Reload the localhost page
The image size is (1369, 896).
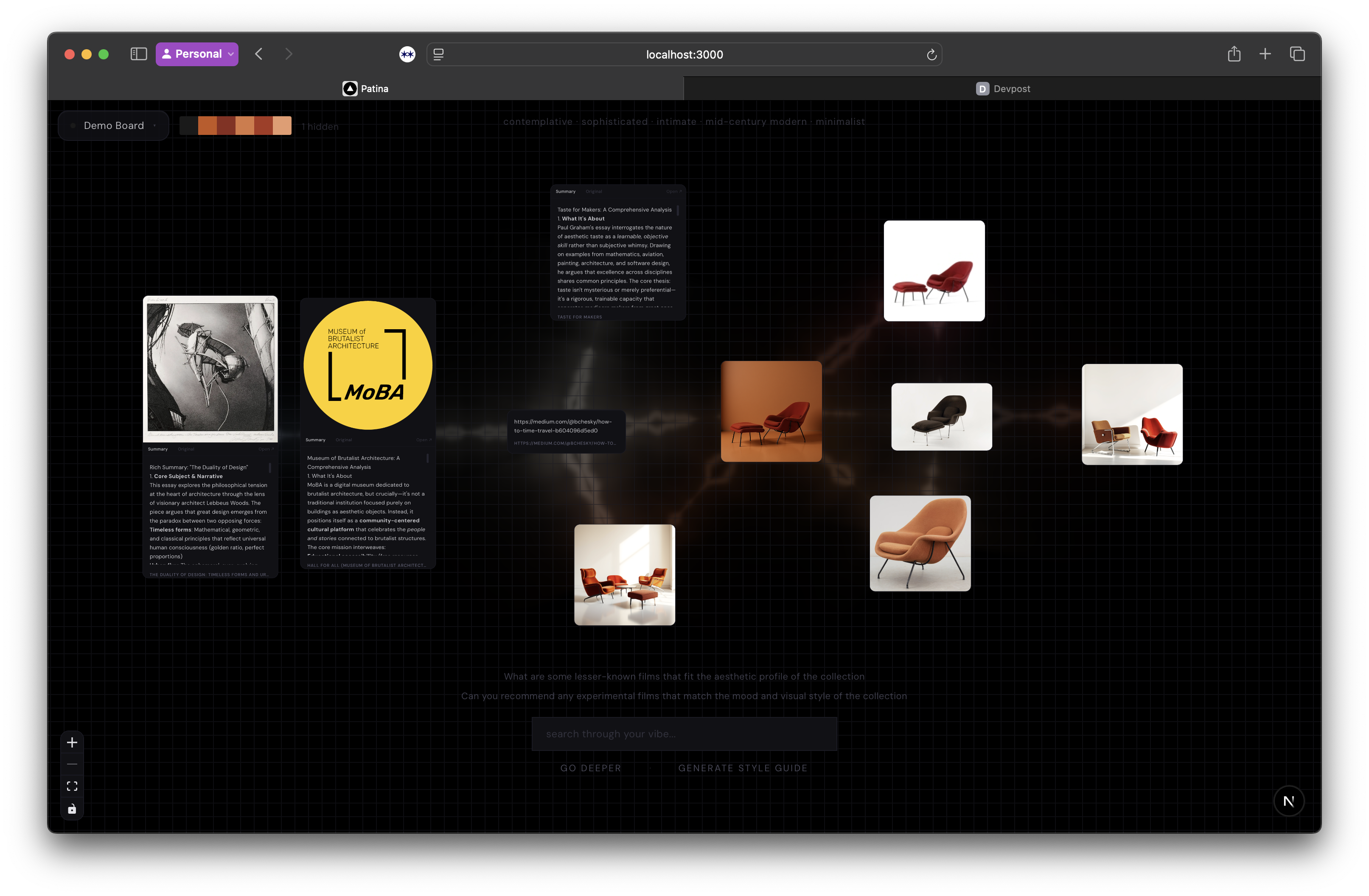[x=931, y=55]
